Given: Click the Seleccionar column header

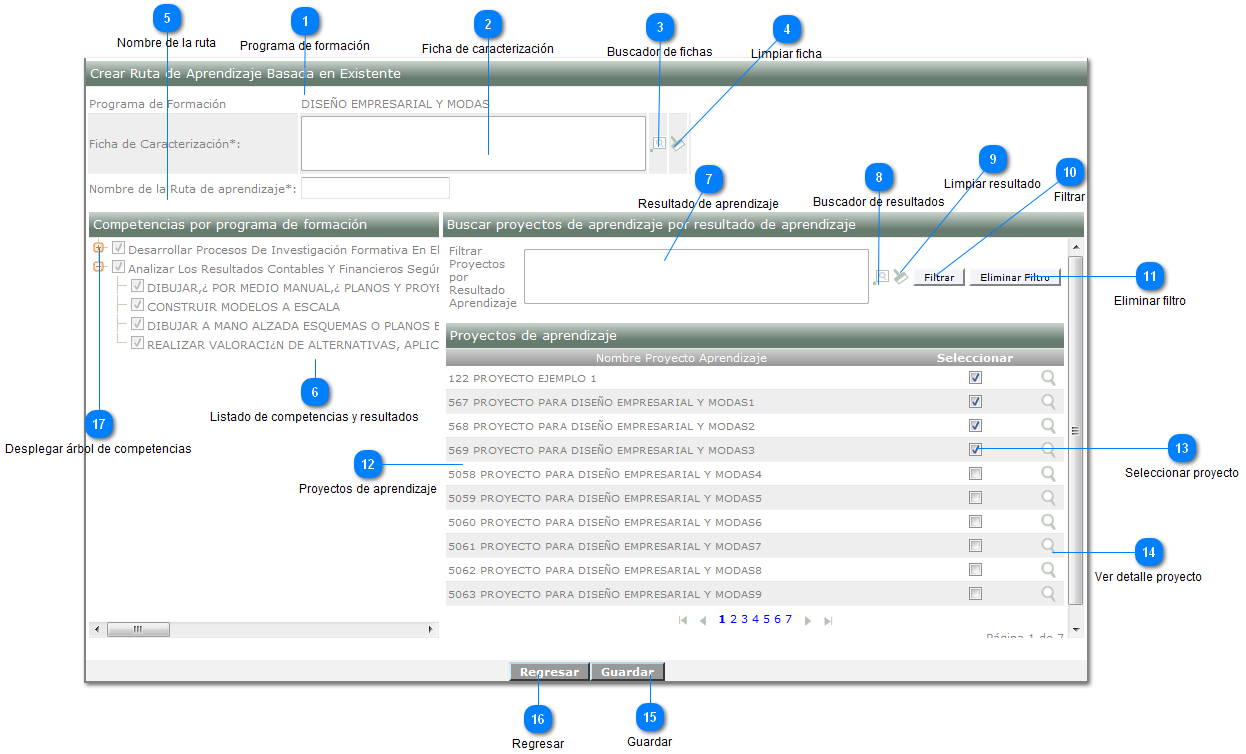Looking at the screenshot, I should (x=975, y=357).
